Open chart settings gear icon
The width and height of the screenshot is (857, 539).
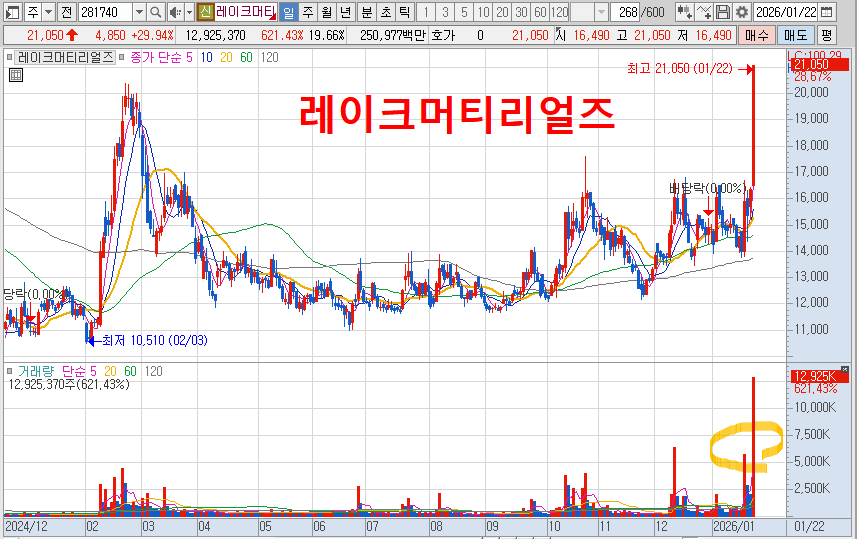(742, 11)
